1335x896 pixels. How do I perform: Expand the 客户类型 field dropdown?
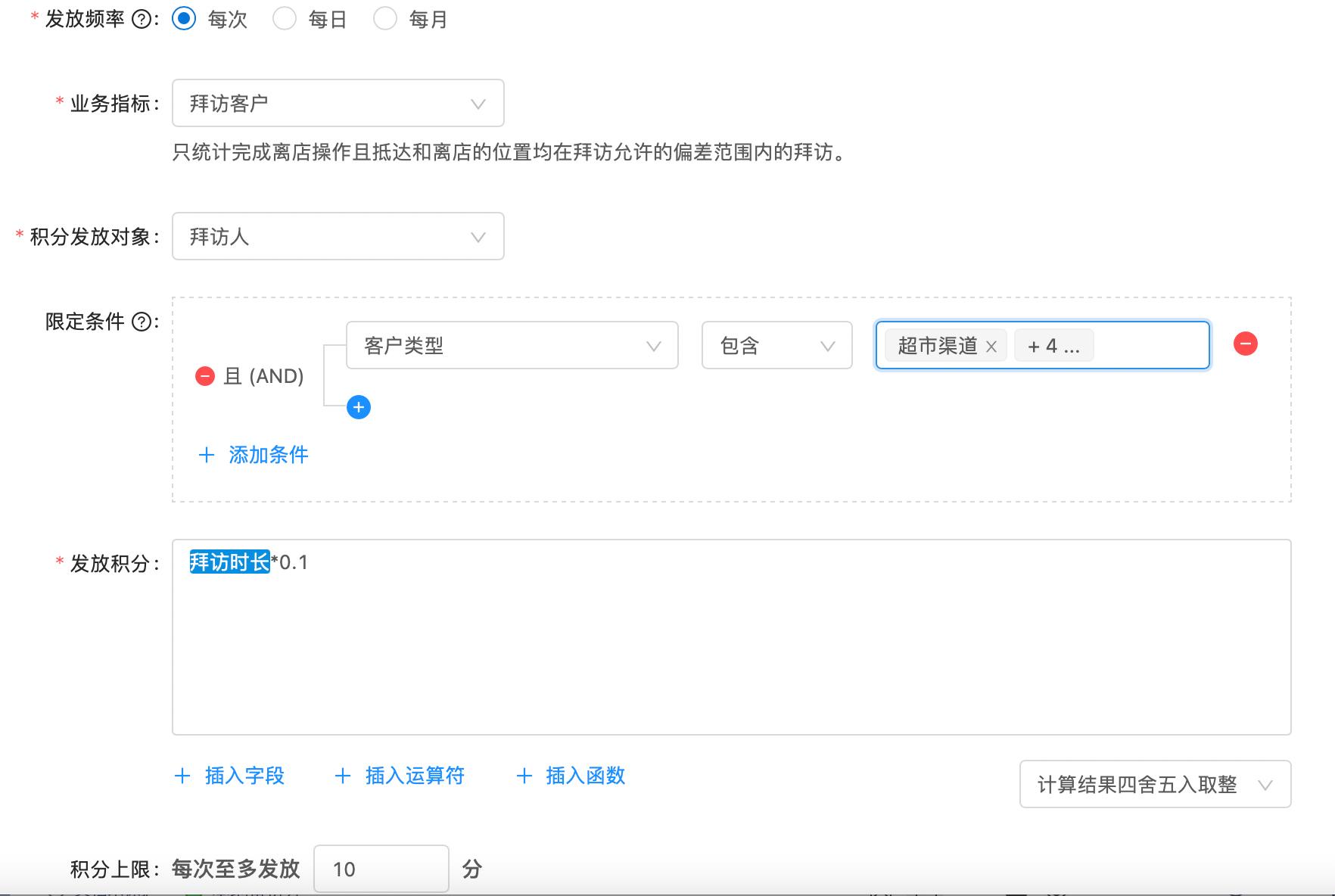click(512, 346)
